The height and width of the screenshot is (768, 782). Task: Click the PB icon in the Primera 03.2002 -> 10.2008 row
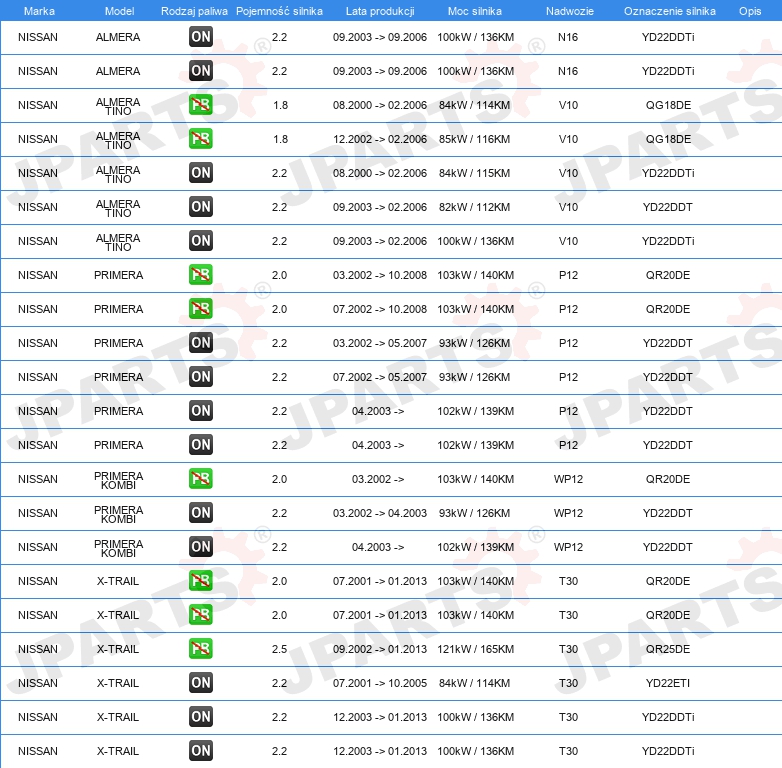click(200, 274)
